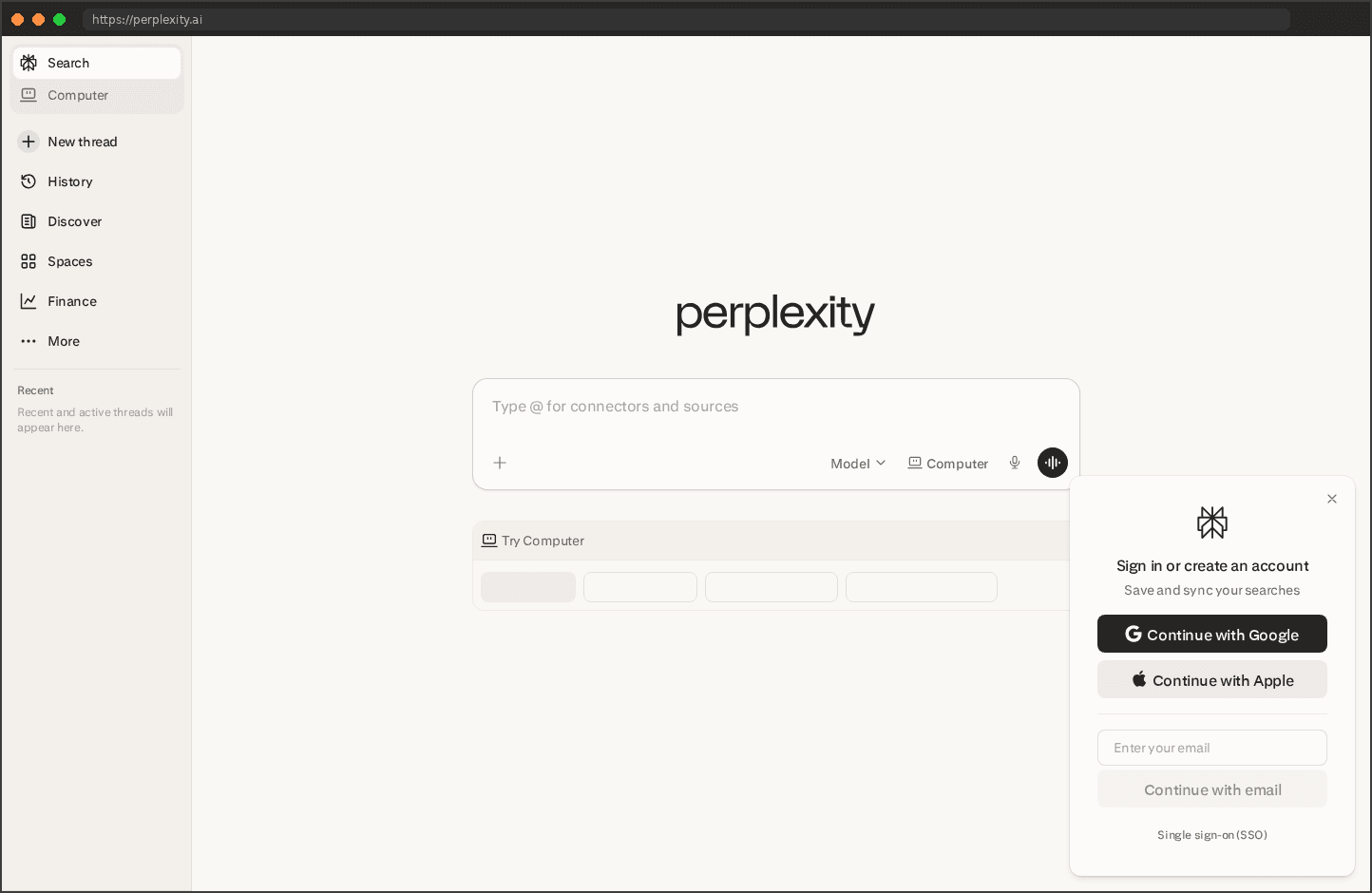Screen dimensions: 1372x893
Task: Open attachment options with the plus icon
Action: (x=500, y=463)
